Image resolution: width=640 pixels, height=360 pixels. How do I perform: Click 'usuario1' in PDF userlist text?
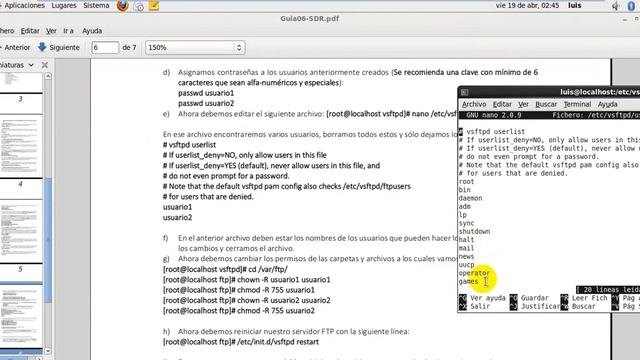pos(178,207)
